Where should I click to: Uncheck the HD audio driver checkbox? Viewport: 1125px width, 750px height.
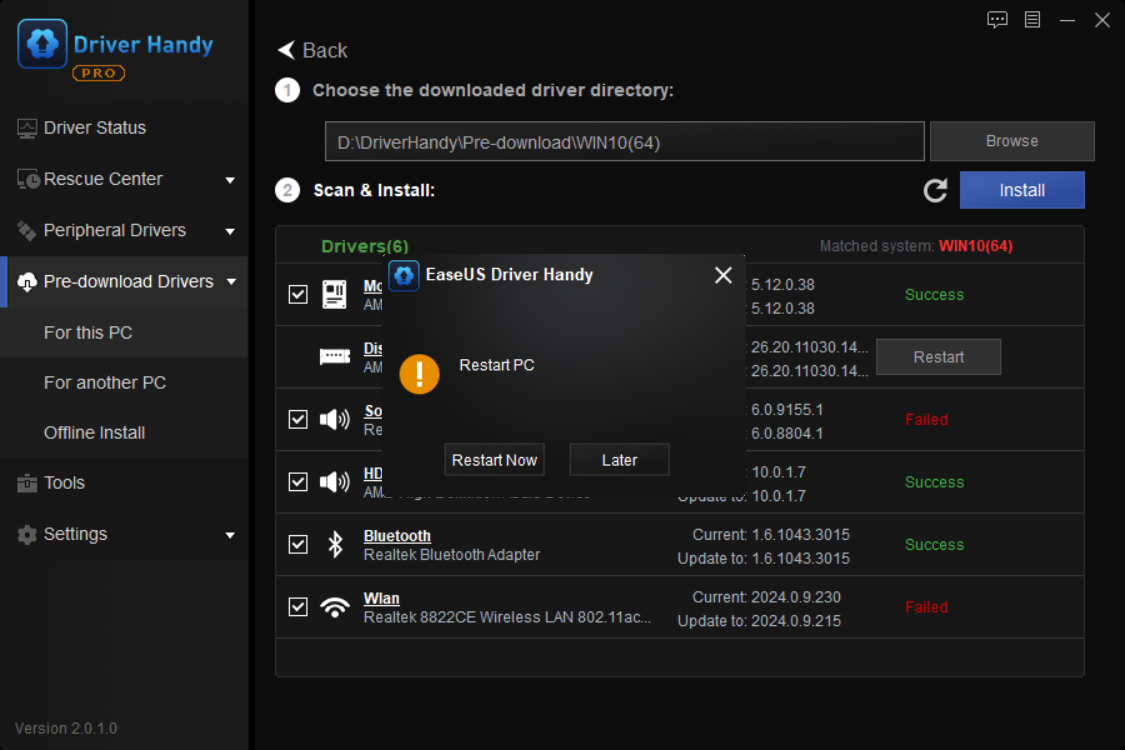pyautogui.click(x=297, y=481)
